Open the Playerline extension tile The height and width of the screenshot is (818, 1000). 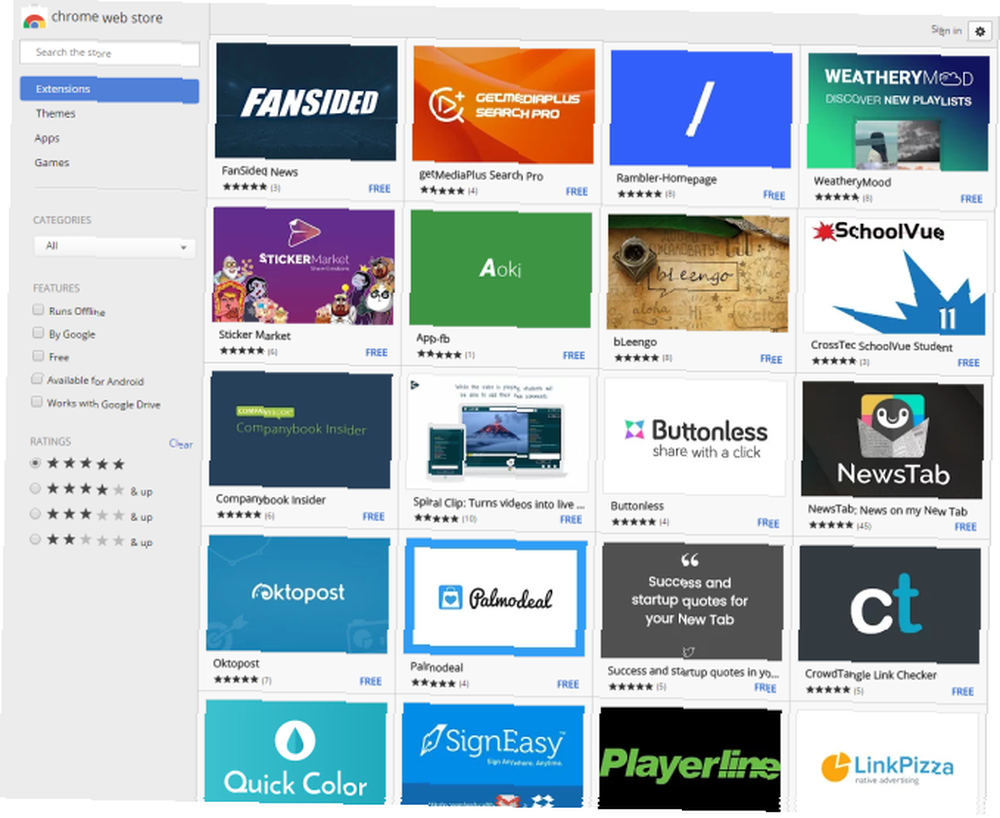click(689, 759)
